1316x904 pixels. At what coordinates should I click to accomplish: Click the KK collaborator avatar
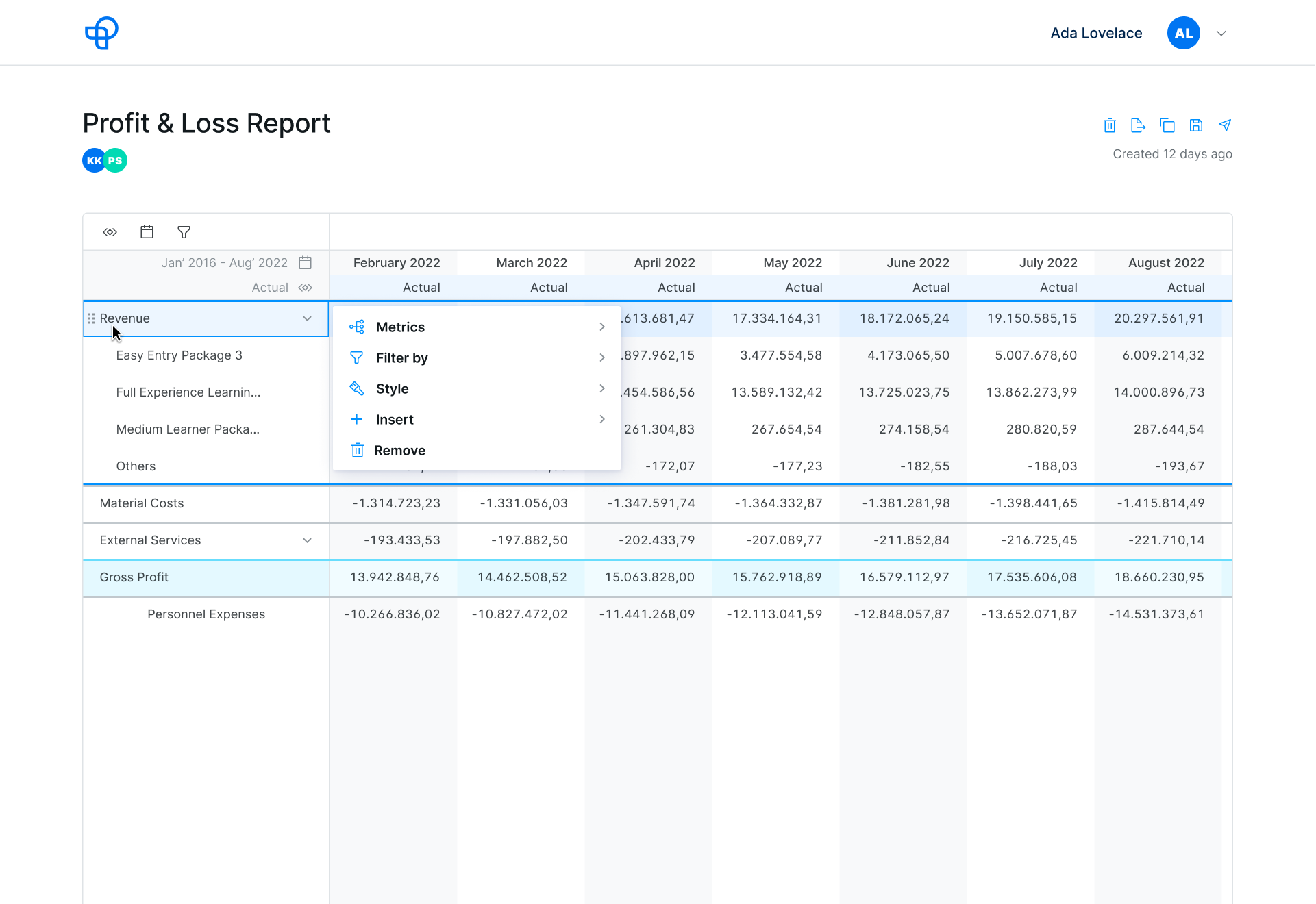pyautogui.click(x=93, y=160)
